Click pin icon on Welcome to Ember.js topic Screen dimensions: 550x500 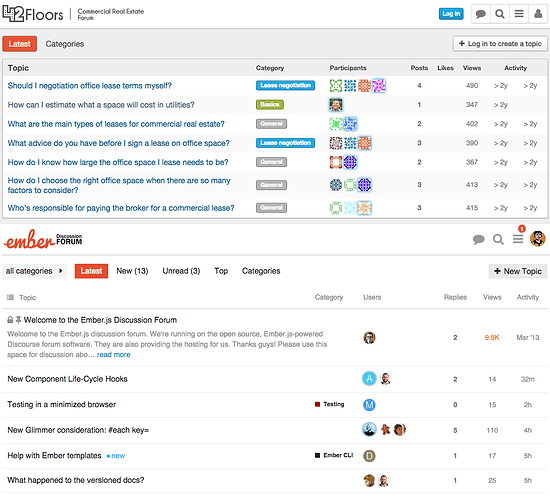[19, 320]
